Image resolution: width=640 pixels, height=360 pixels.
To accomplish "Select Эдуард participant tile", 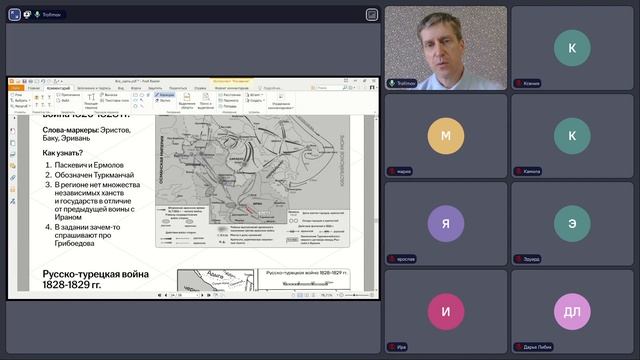I will [572, 224].
